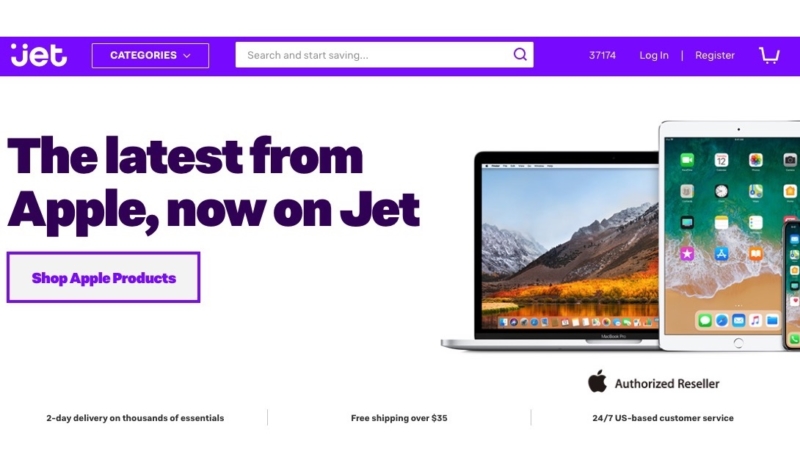The image size is (800, 457).
Task: Open the CATEGORIES menu button
Action: pos(150,55)
